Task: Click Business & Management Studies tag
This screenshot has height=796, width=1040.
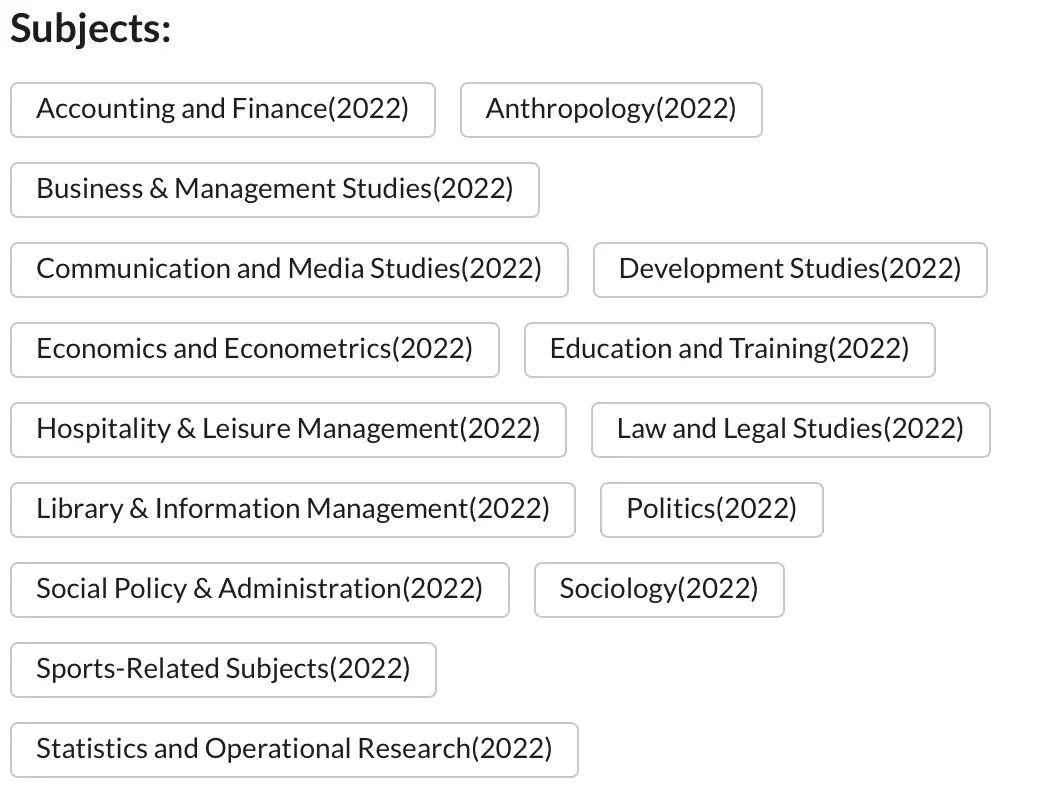Action: point(274,189)
